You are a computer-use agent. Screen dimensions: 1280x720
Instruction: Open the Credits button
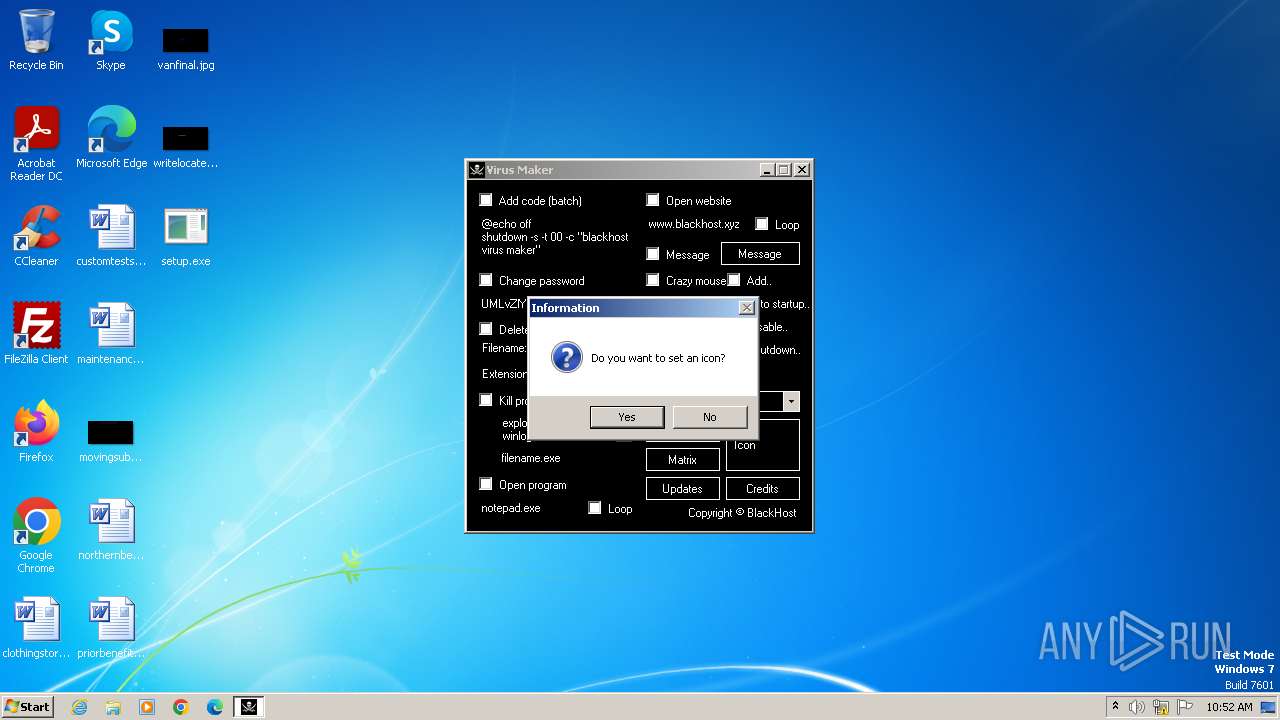point(762,489)
